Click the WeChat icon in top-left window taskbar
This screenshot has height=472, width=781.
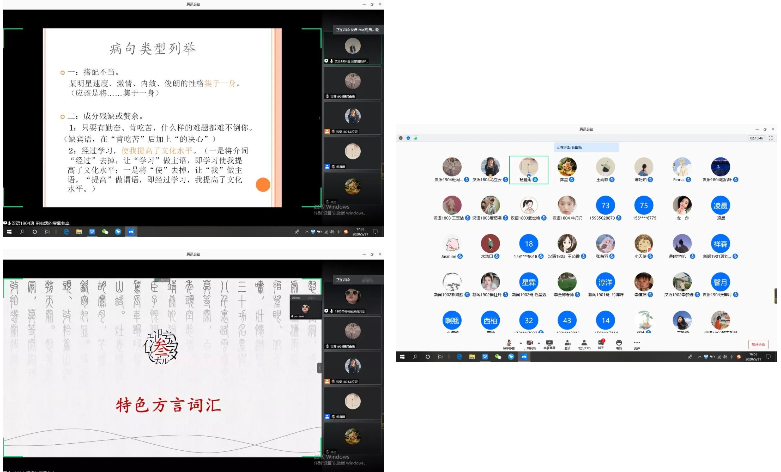pos(103,231)
